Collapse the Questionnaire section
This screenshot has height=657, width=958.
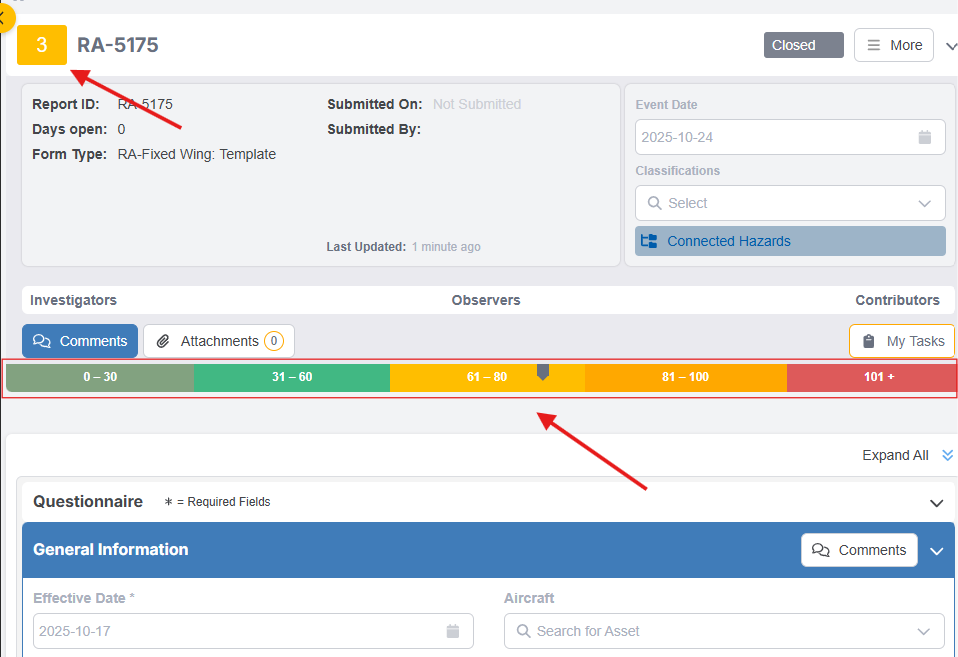(x=936, y=503)
